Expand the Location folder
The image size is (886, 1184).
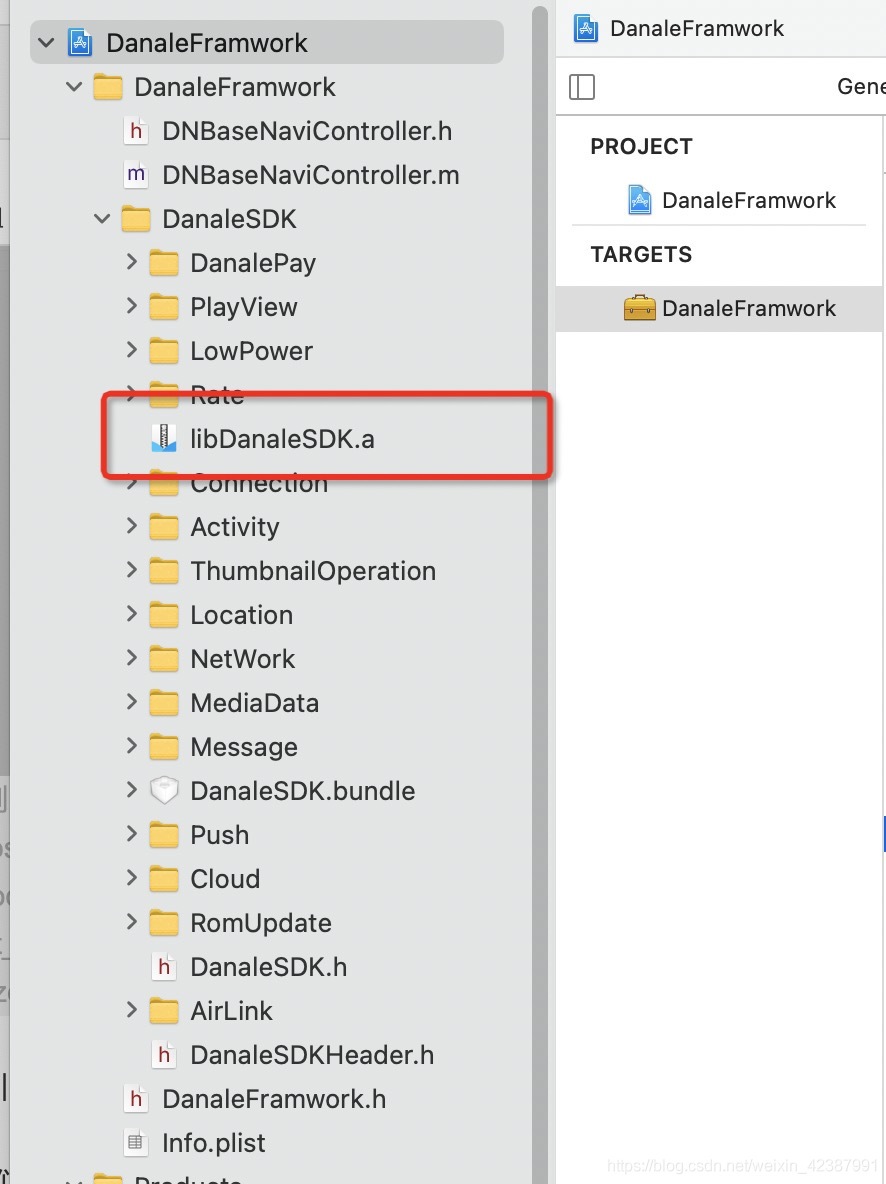(x=131, y=614)
